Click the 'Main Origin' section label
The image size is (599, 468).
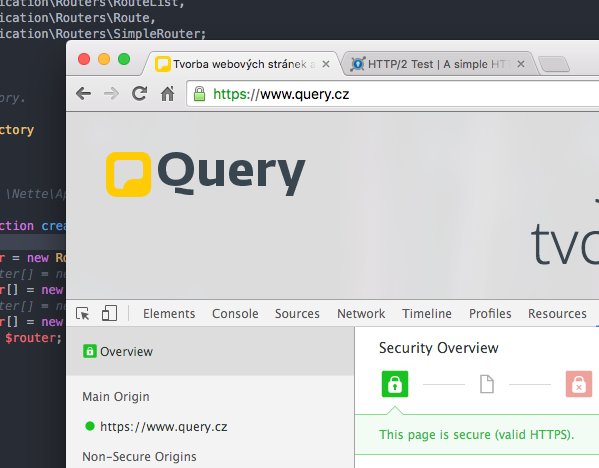[x=116, y=397]
